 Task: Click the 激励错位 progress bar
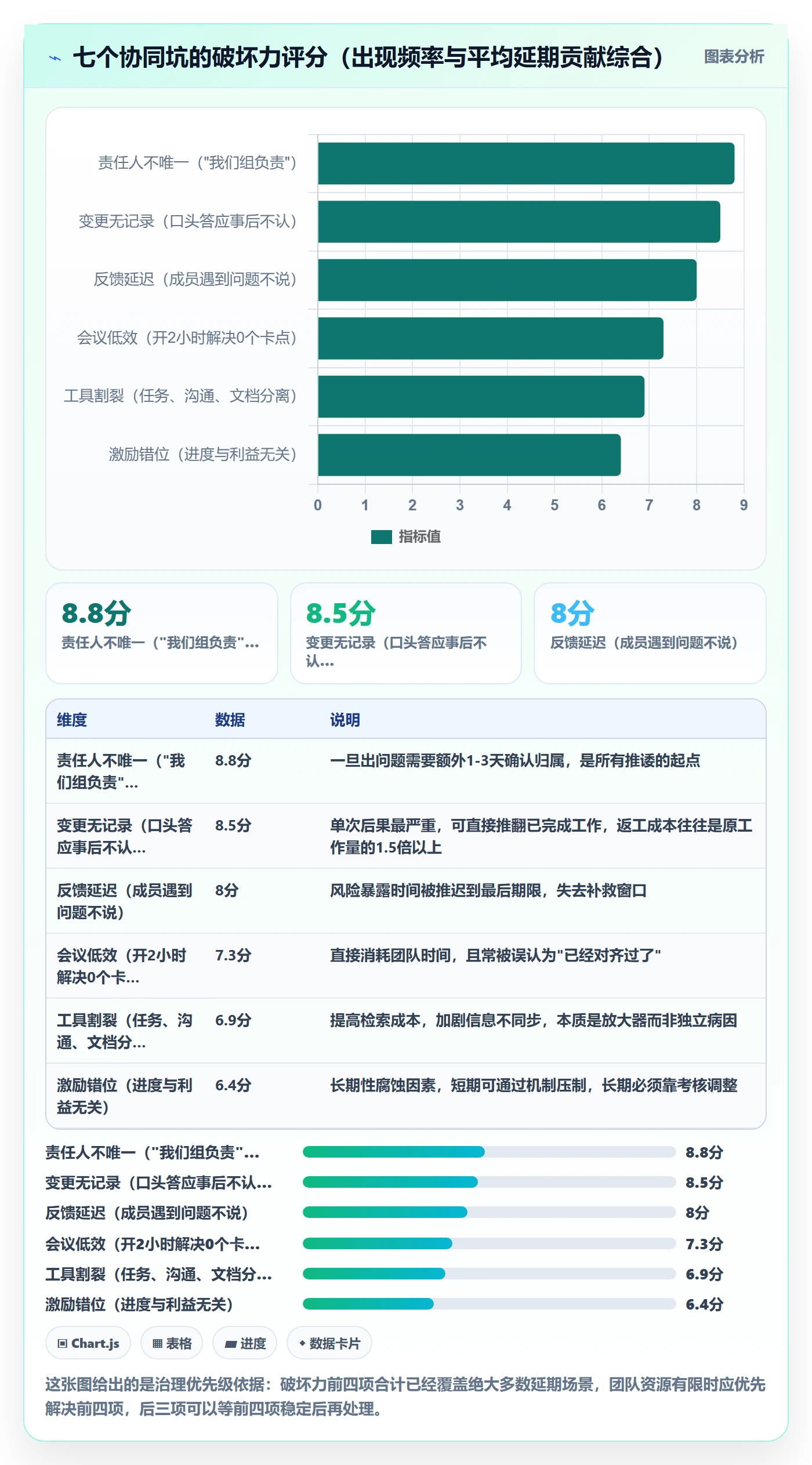tap(490, 1304)
